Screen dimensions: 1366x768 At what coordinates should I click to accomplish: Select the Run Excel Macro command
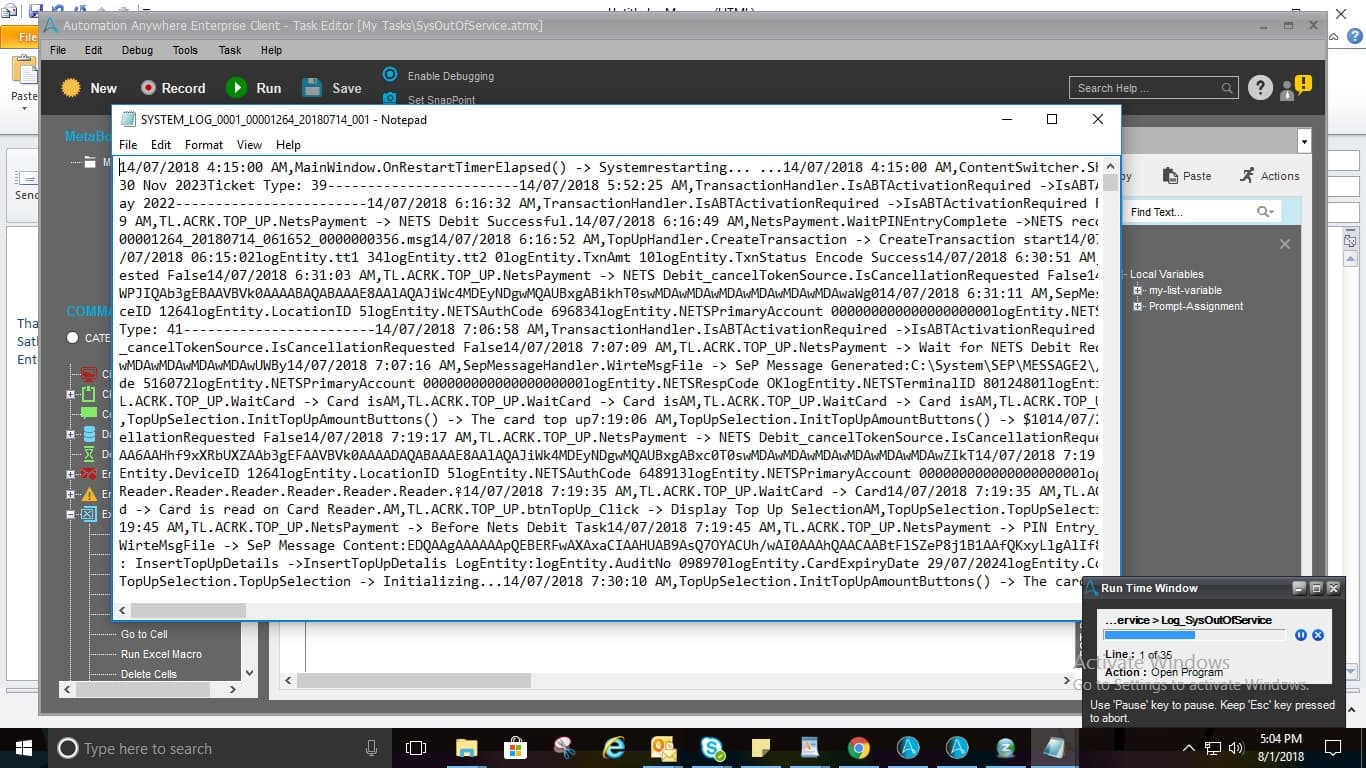pyautogui.click(x=161, y=654)
